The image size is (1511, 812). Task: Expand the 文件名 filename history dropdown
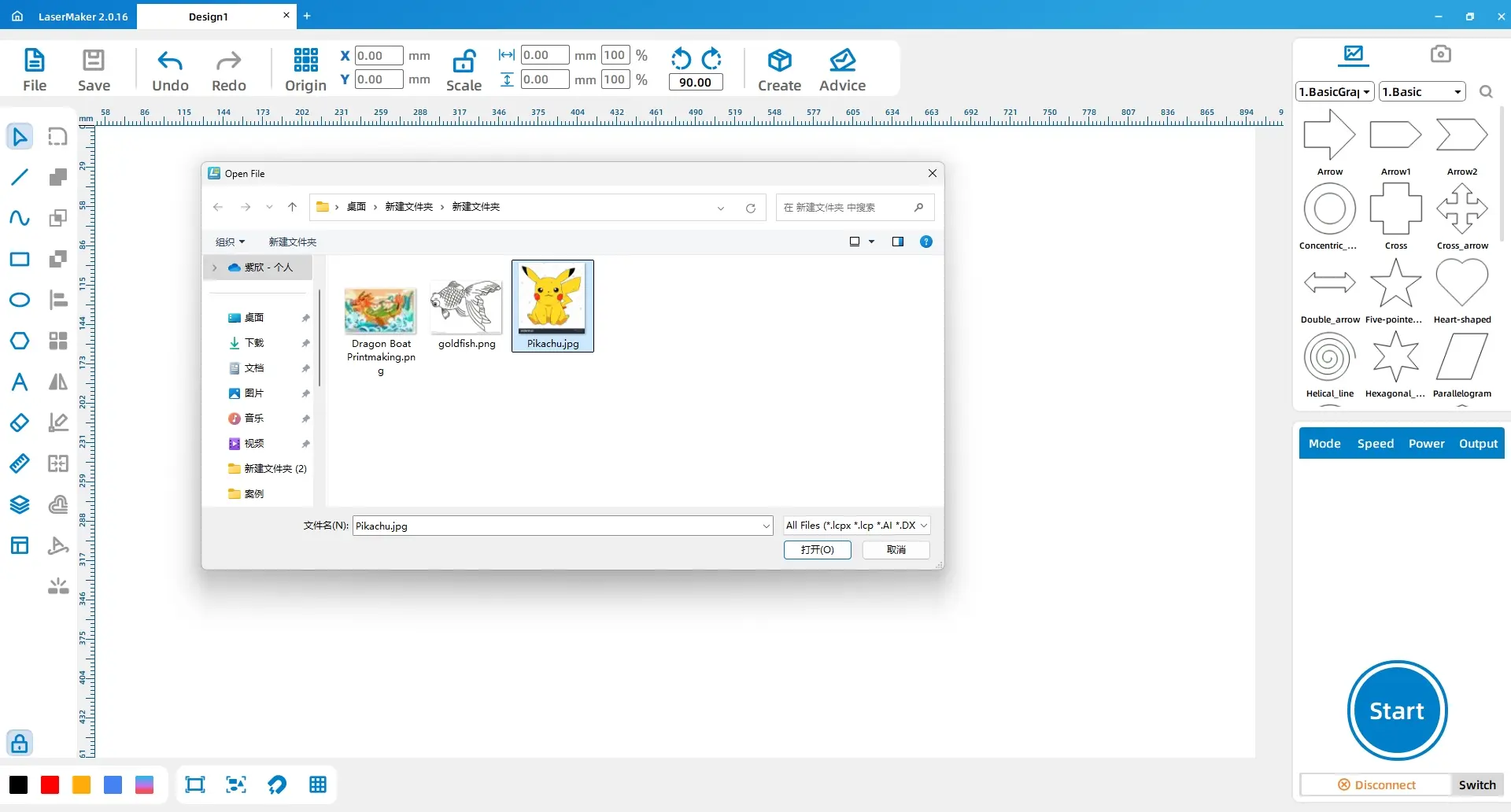click(x=766, y=526)
